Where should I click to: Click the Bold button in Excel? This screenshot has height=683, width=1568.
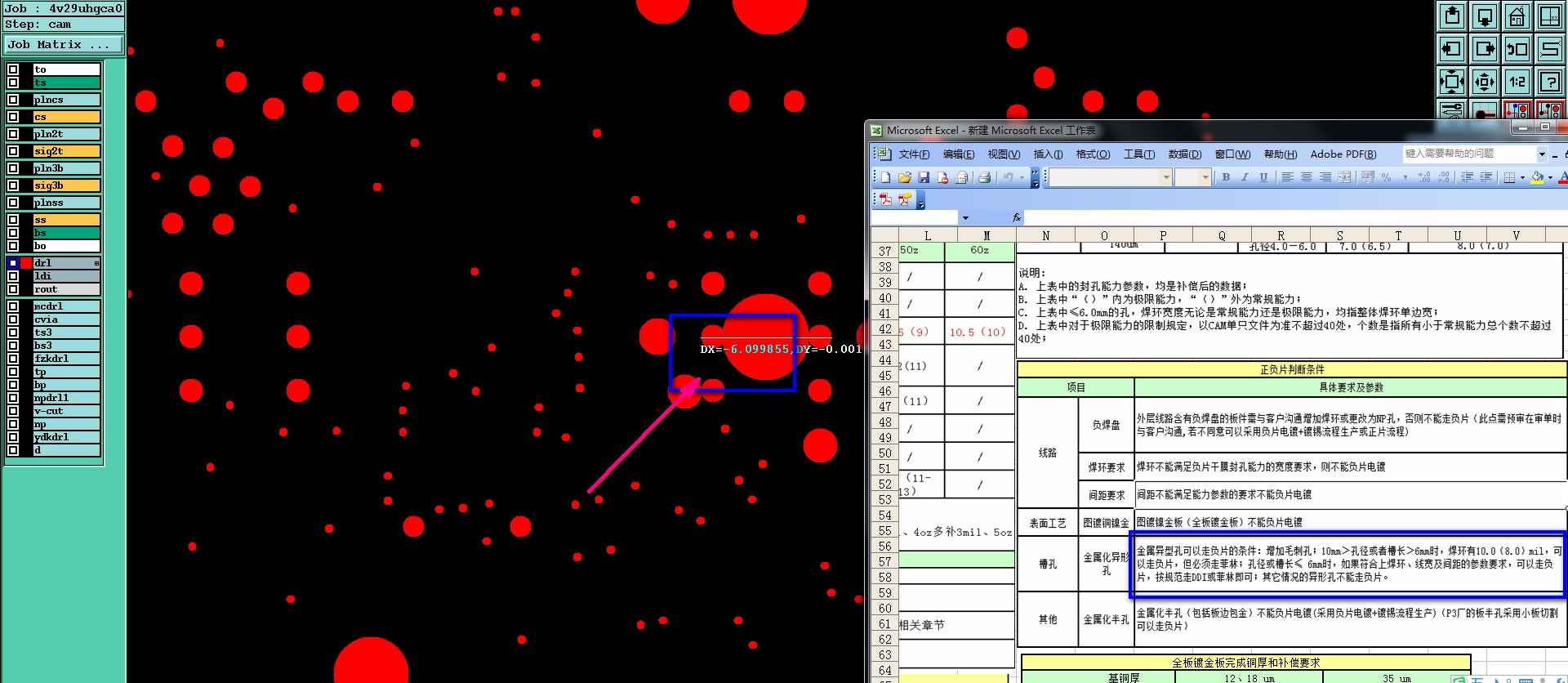tap(1226, 177)
